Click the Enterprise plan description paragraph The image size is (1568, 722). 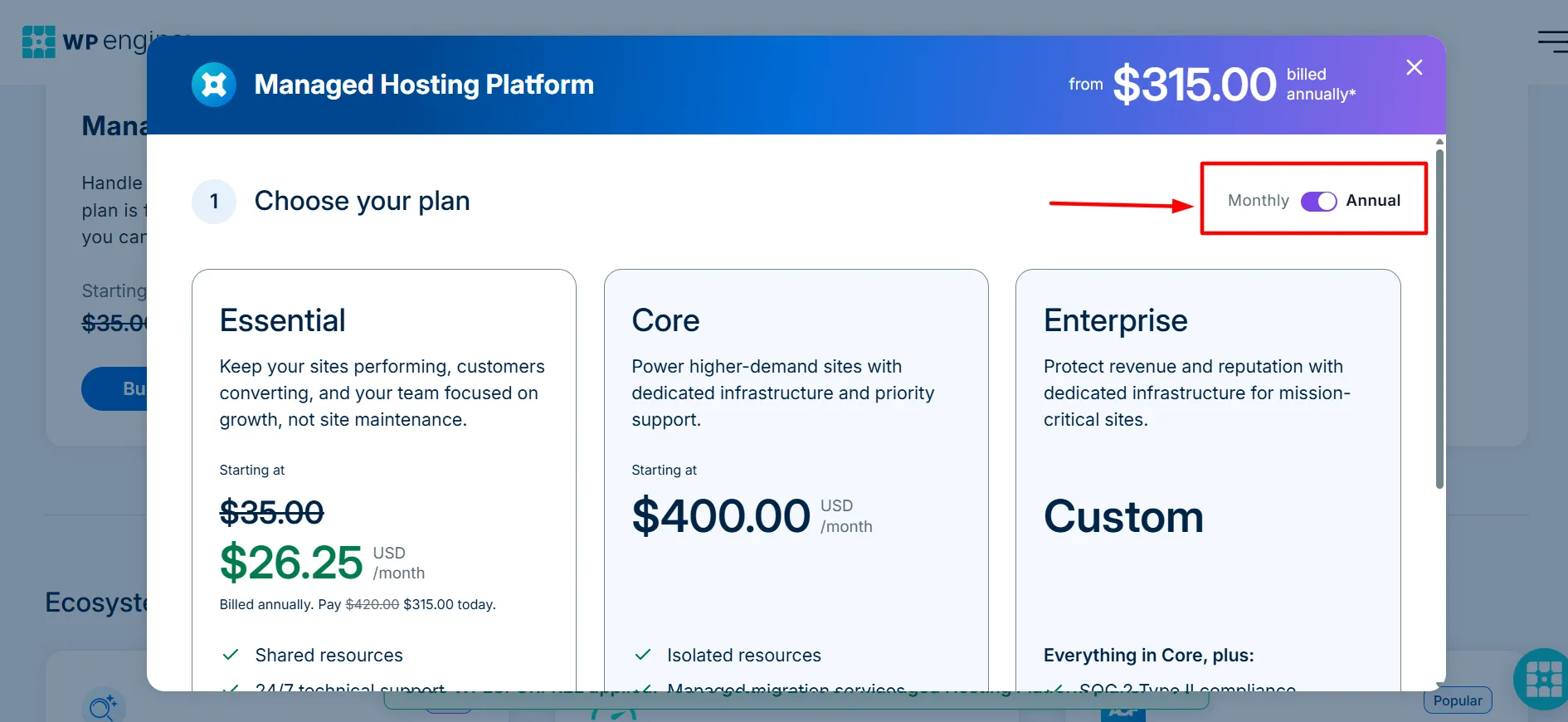coord(1197,393)
